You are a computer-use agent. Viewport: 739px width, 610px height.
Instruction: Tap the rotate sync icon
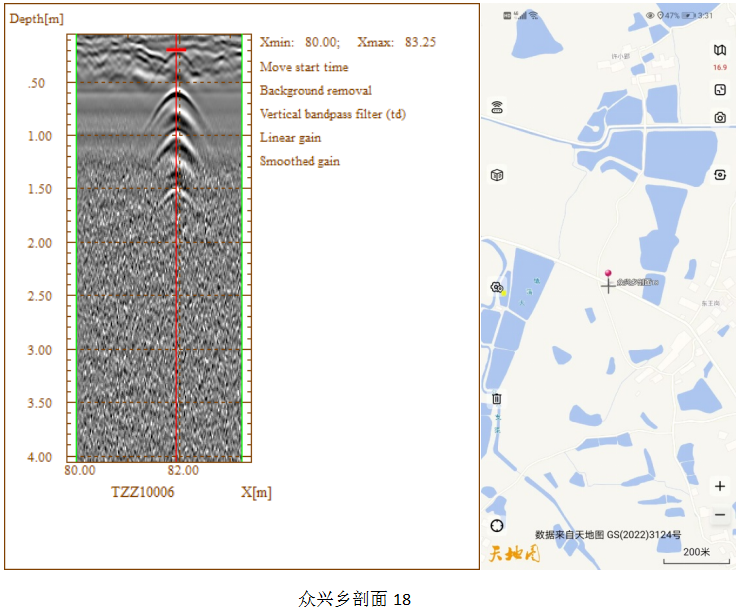(720, 175)
